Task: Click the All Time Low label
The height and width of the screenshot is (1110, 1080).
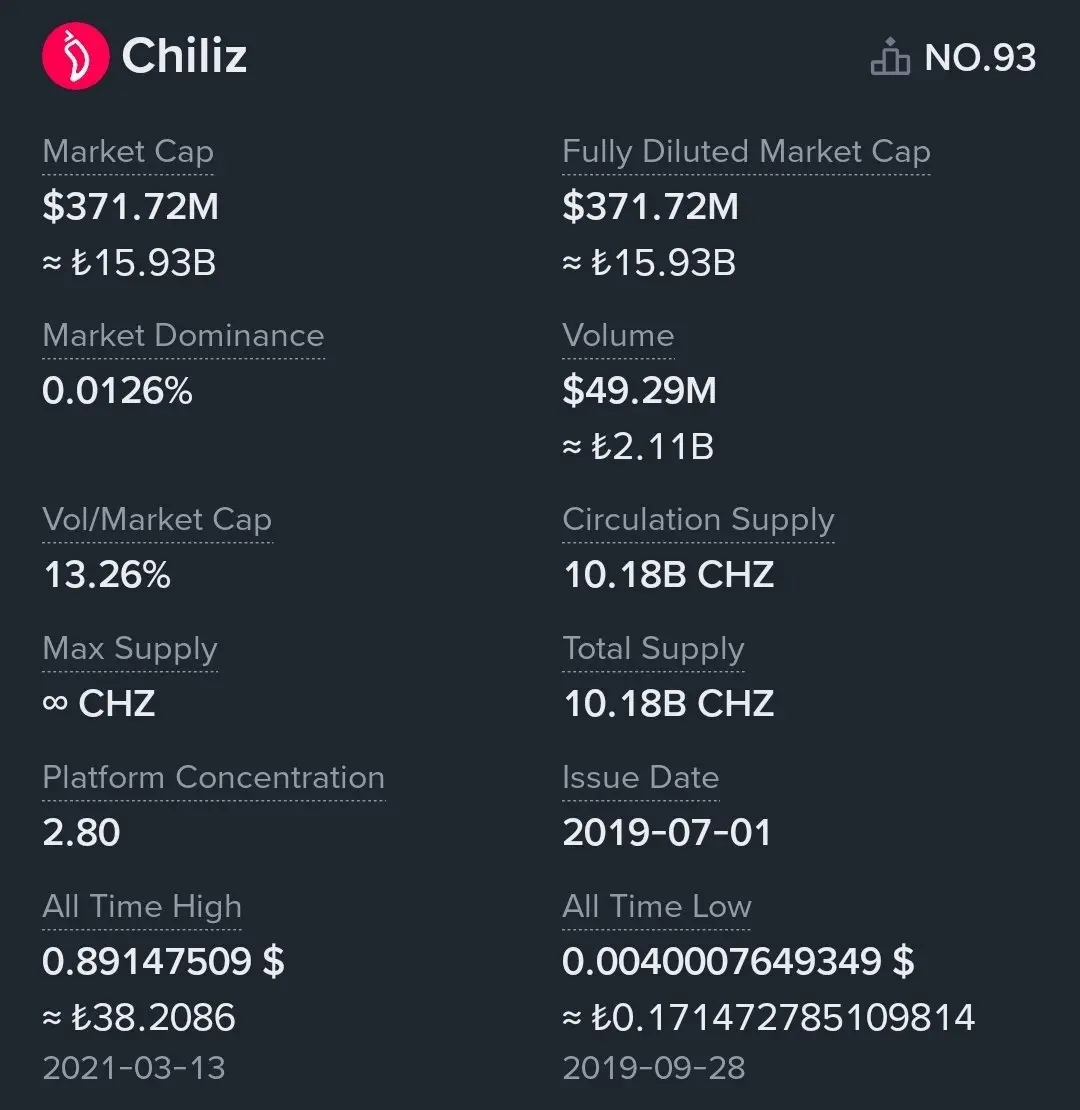Action: 657,907
